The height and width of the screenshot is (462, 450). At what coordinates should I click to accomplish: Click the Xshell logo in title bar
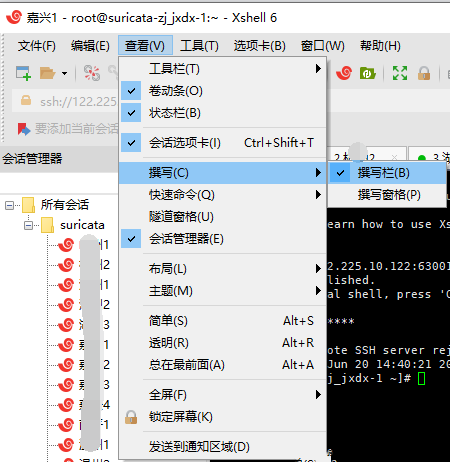coord(14,17)
